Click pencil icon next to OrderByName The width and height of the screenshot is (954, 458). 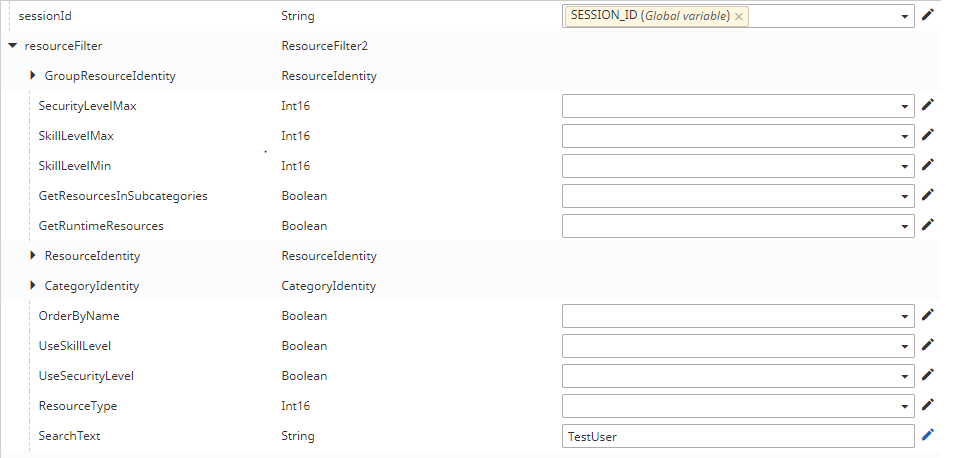click(928, 315)
